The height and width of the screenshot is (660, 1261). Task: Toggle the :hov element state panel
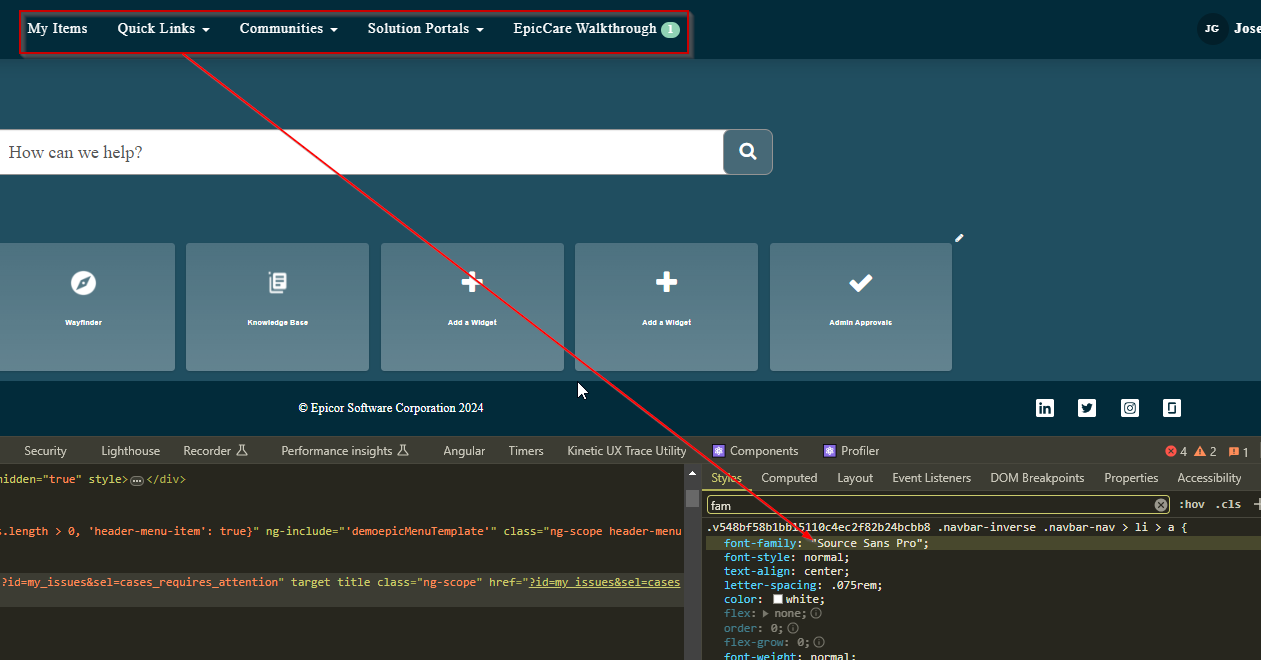coord(1191,505)
